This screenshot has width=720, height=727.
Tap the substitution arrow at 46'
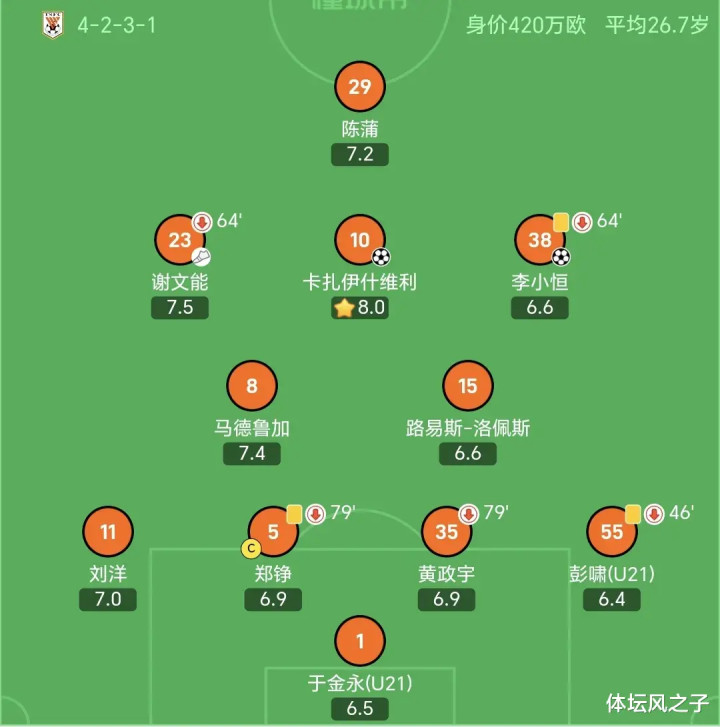click(x=654, y=514)
